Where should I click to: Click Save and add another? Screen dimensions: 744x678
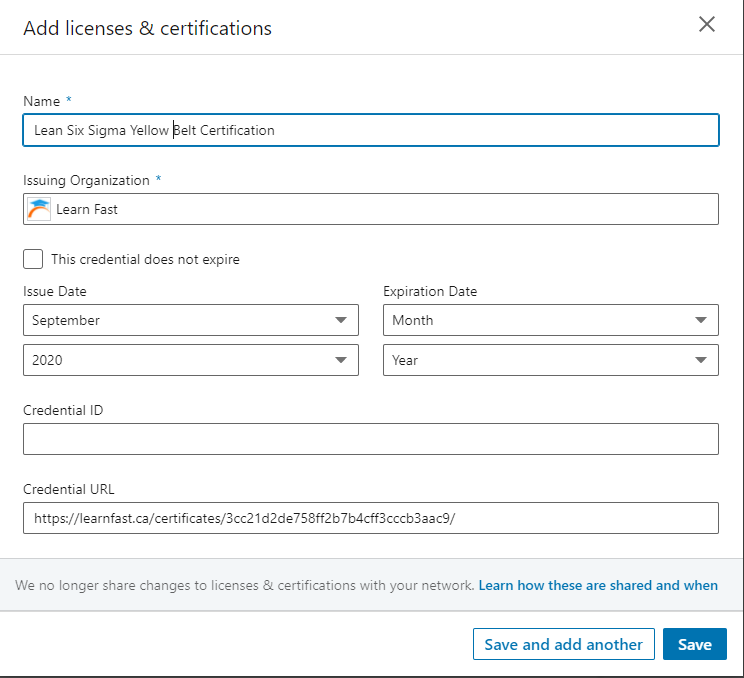click(563, 645)
